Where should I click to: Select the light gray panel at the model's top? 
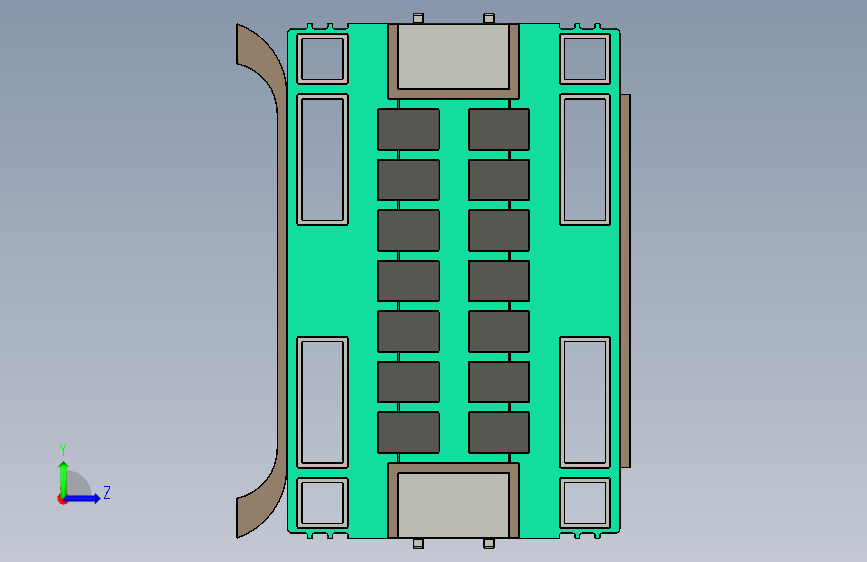pos(453,56)
